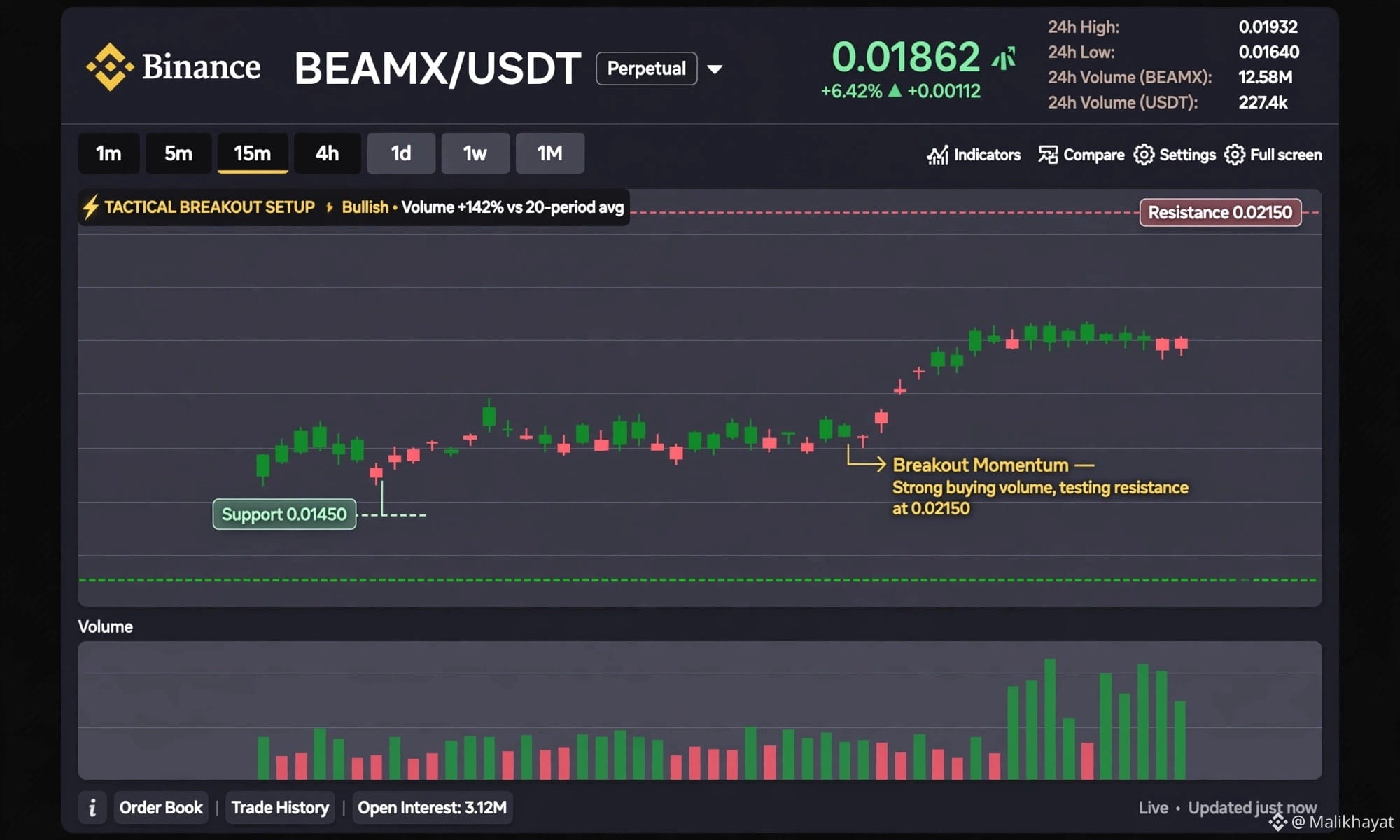Click the +0.00112 change value
This screenshot has width=1400, height=840.
944,91
